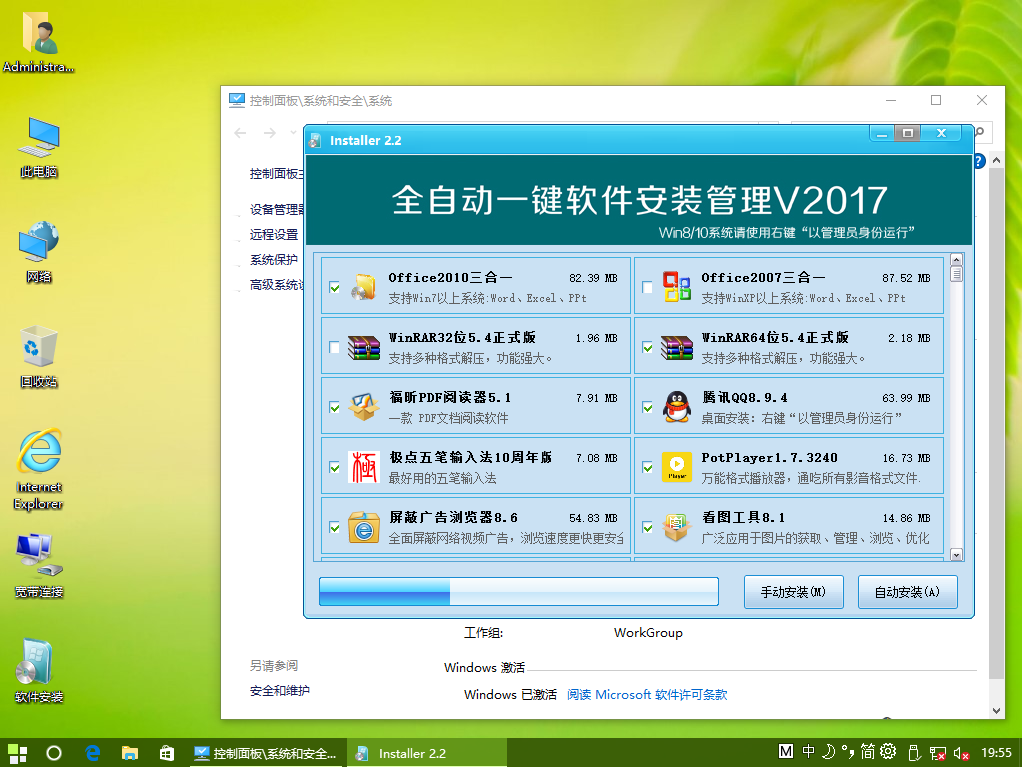Viewport: 1022px width, 767px height.
Task: Click the 屏蔽广告浏览器 icon
Action: click(364, 527)
